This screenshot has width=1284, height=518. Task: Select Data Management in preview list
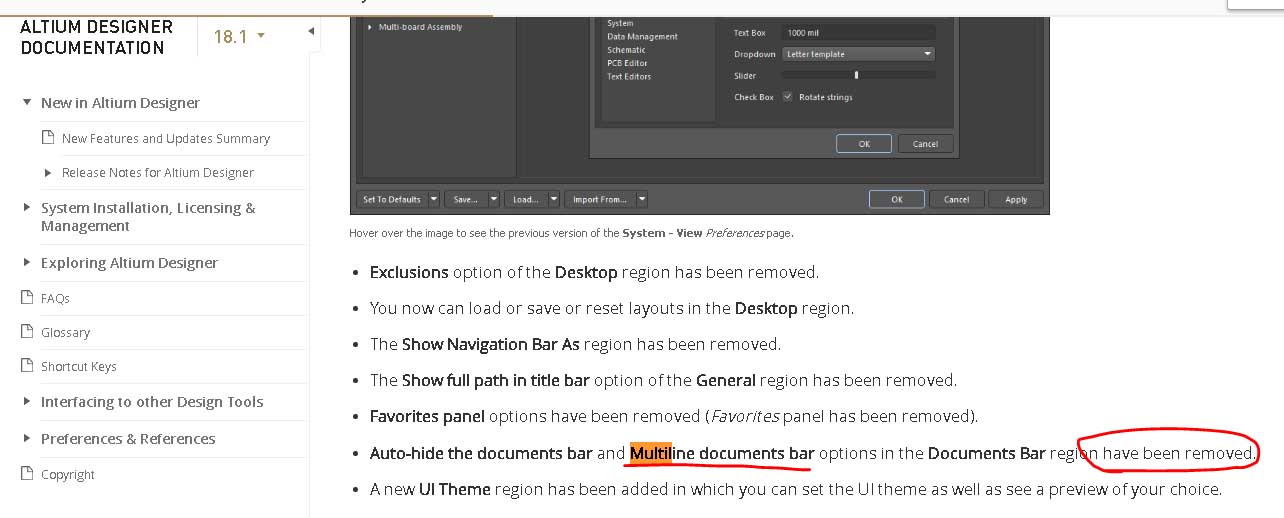[x=642, y=37]
